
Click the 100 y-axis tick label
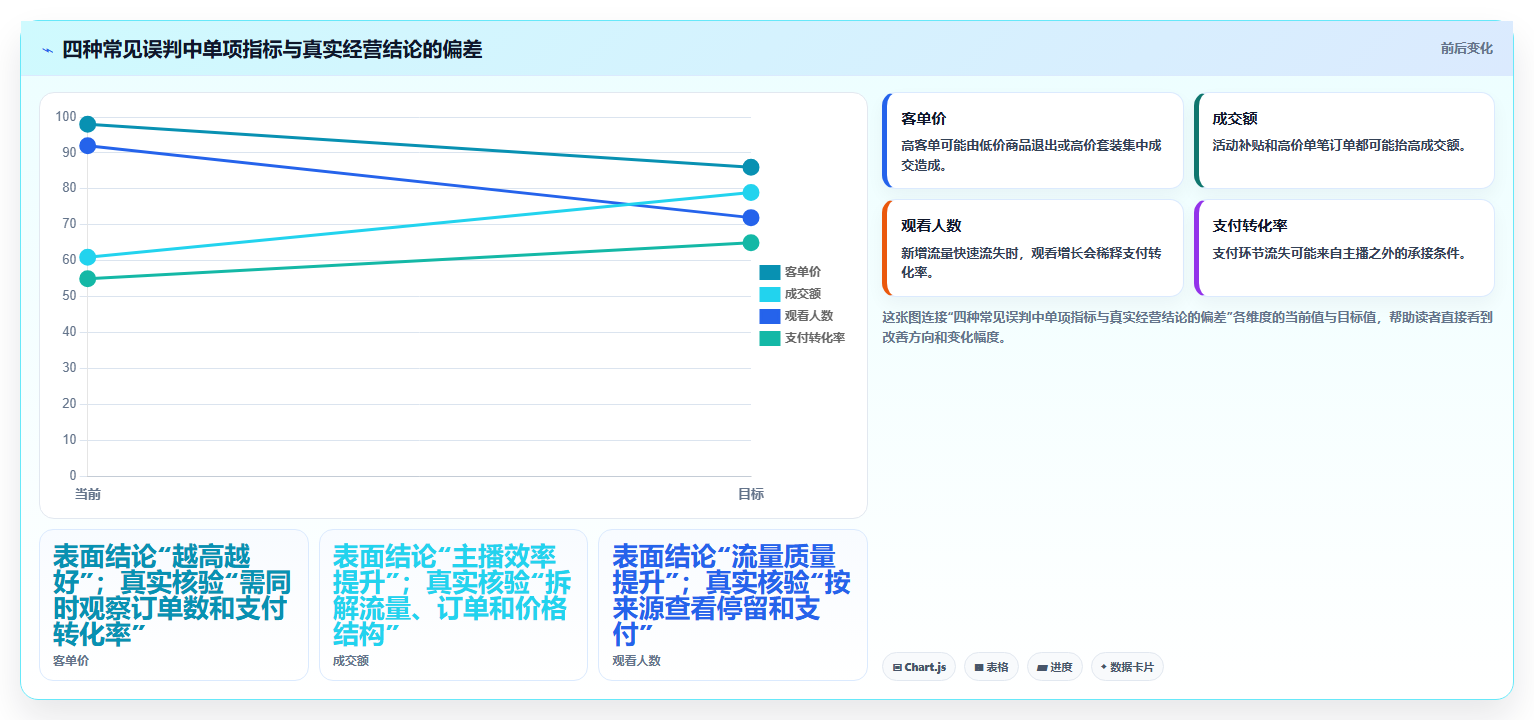pos(66,117)
